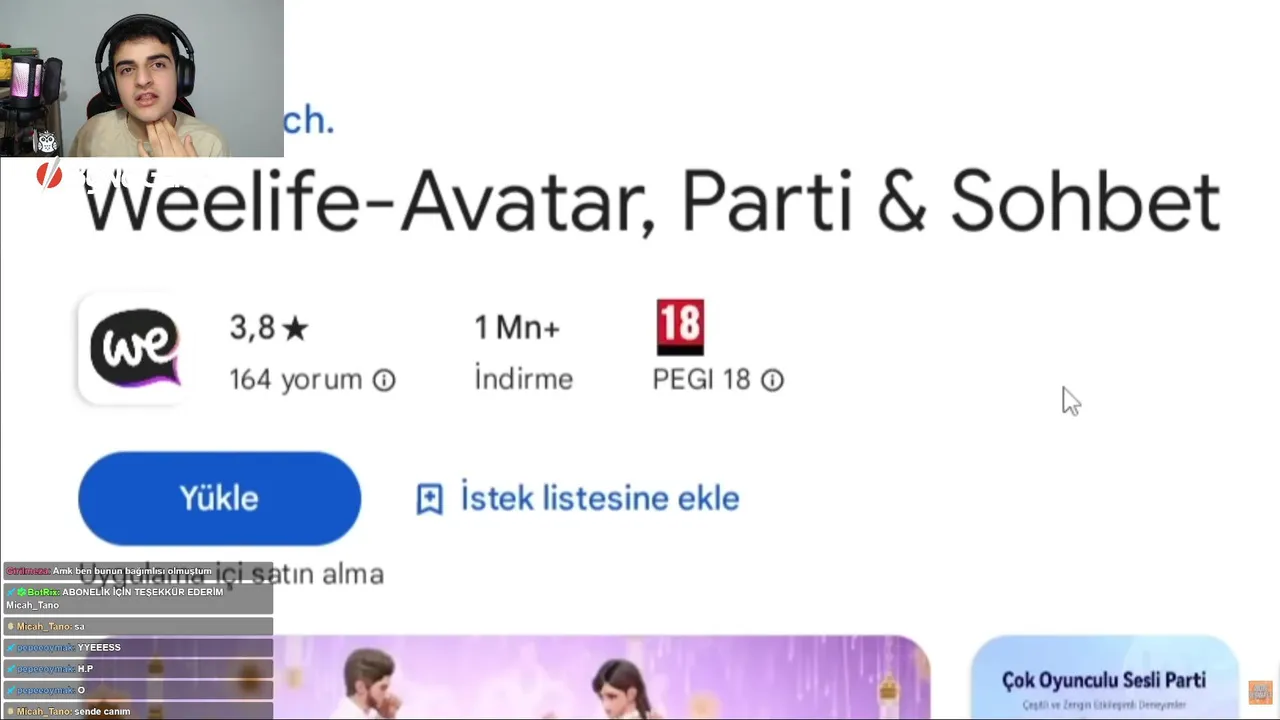The image size is (1280, 720).
Task: Click the Weelife app logo icon
Action: [133, 349]
